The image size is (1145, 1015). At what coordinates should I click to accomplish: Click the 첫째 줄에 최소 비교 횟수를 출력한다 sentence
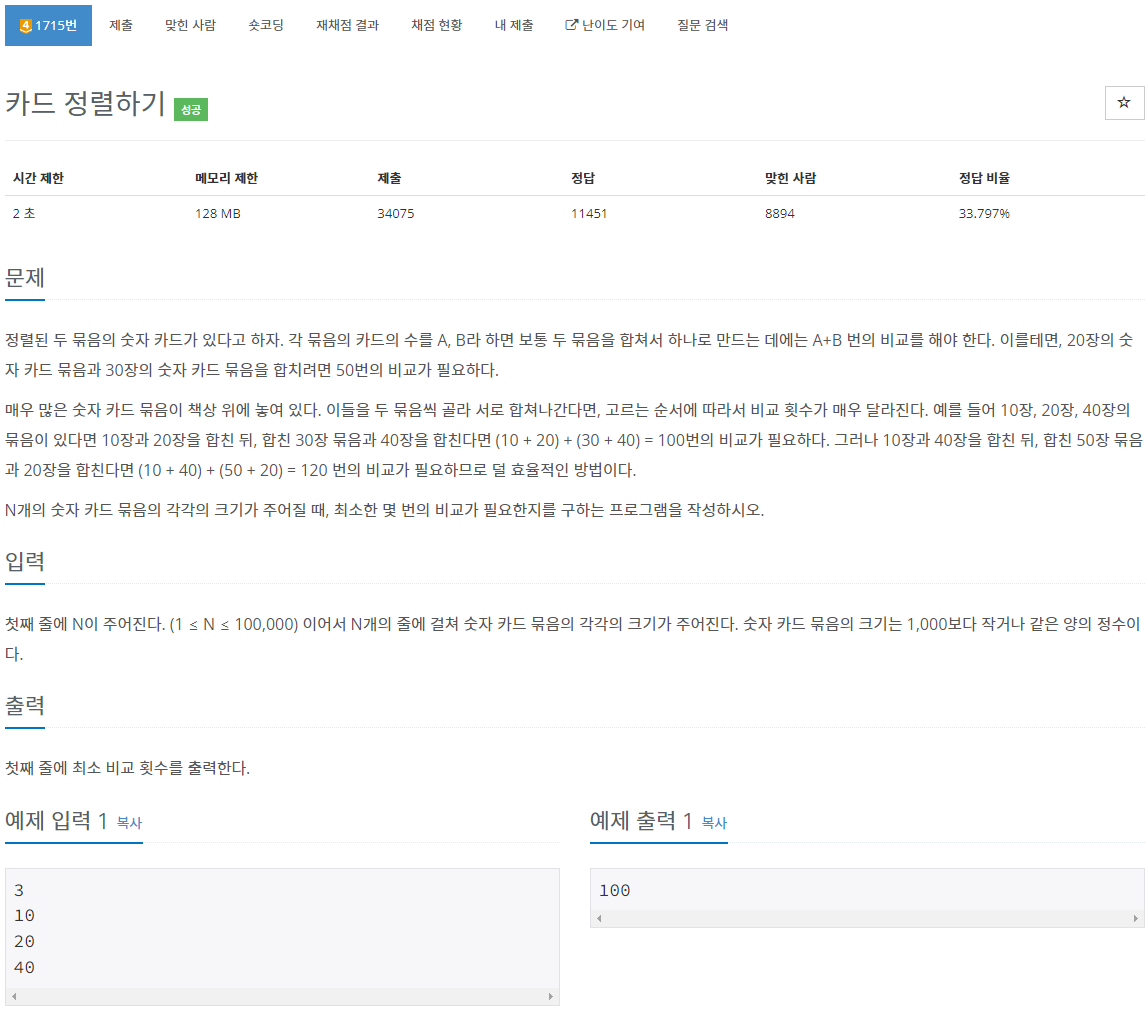pyautogui.click(x=128, y=768)
